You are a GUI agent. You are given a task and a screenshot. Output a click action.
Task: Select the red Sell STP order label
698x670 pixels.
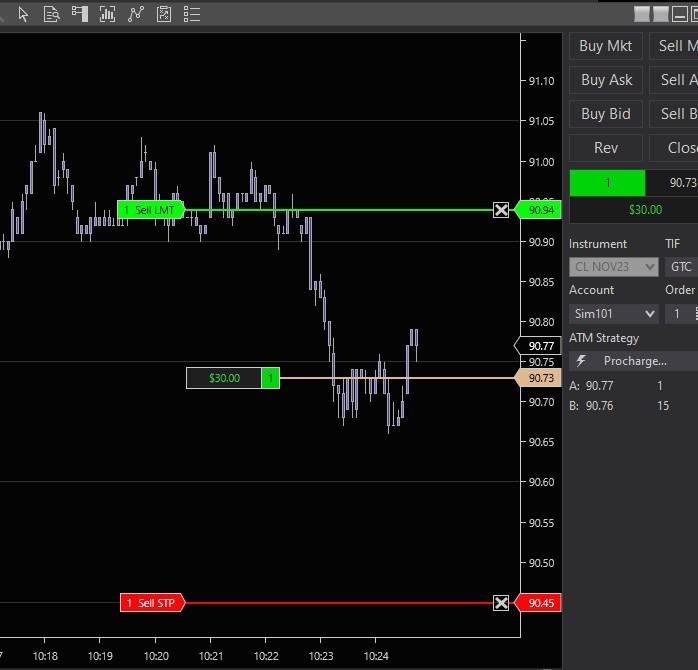pos(152,603)
